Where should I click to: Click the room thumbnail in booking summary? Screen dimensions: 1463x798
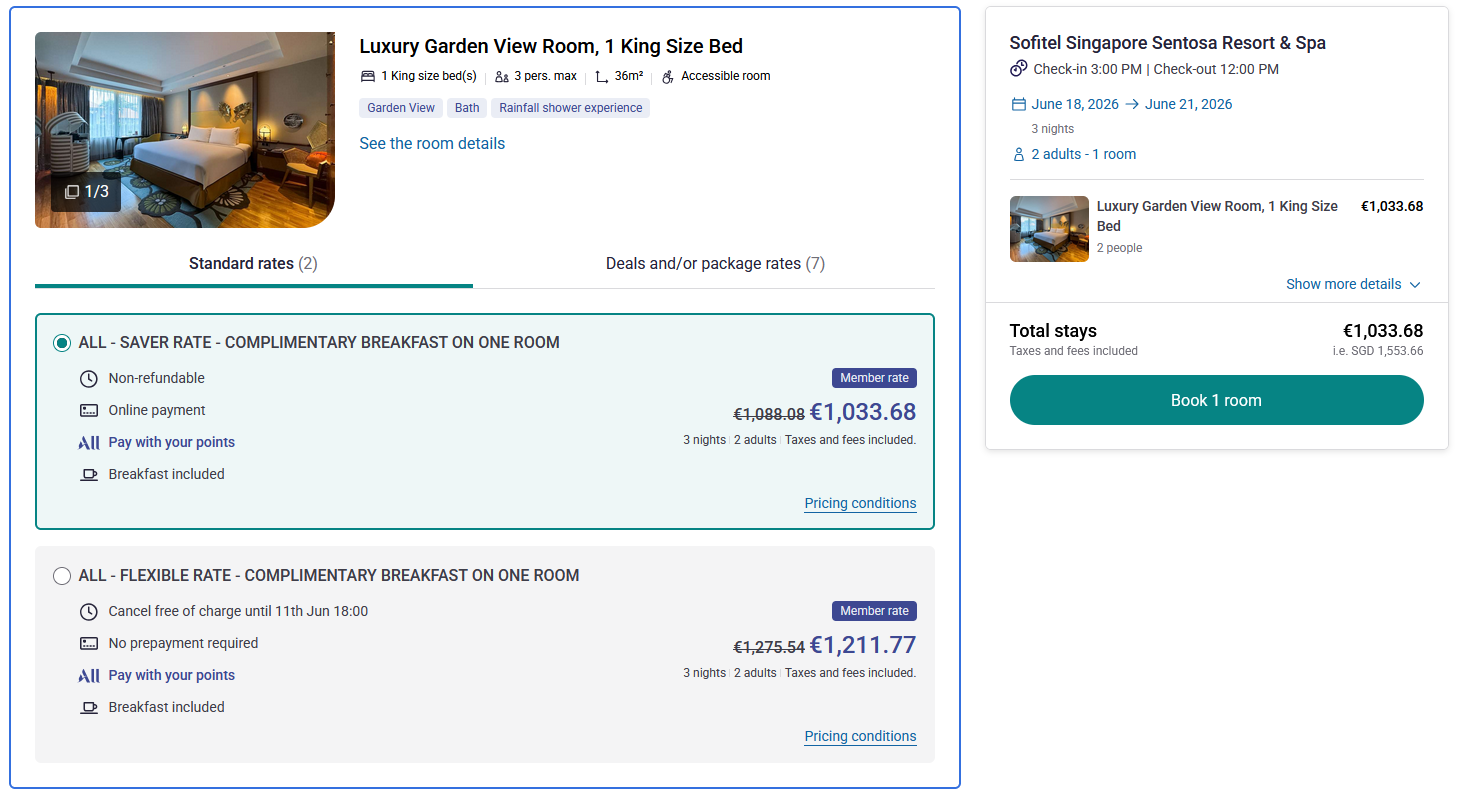(x=1049, y=229)
